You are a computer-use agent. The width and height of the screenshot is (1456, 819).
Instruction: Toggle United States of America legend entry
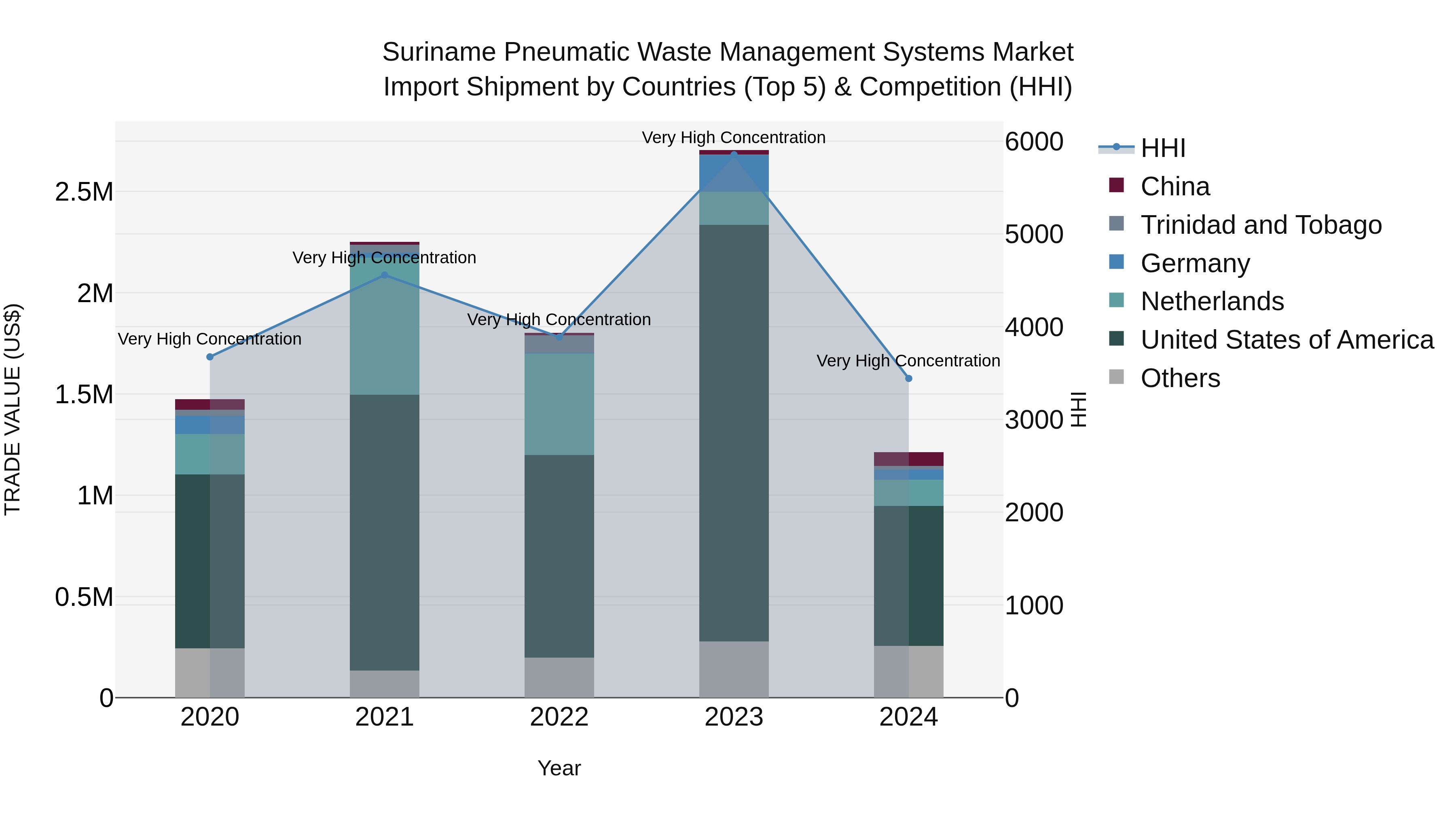(1271, 340)
